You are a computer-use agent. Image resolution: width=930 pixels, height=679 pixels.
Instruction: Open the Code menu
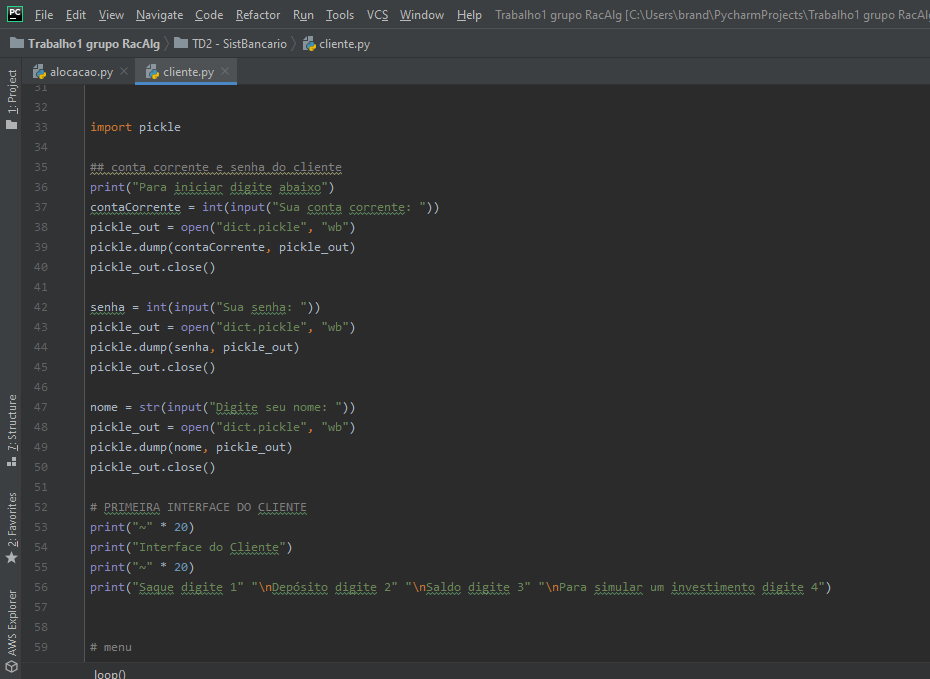[209, 15]
